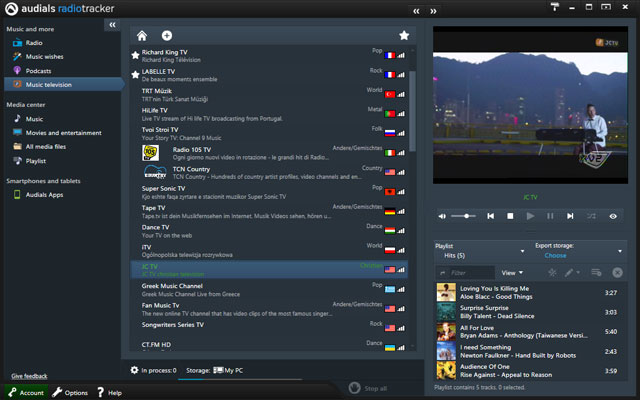Open Movies and entertainment section

click(63, 132)
